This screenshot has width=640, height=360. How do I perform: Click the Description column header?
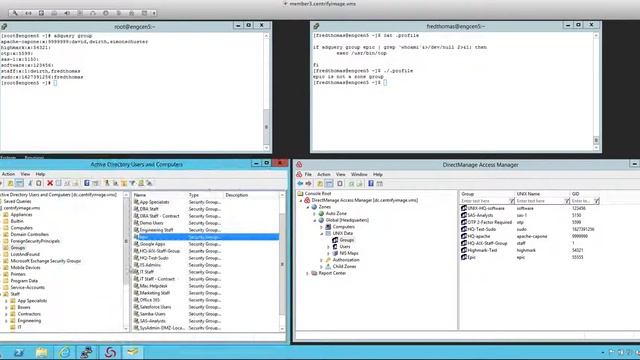point(251,195)
